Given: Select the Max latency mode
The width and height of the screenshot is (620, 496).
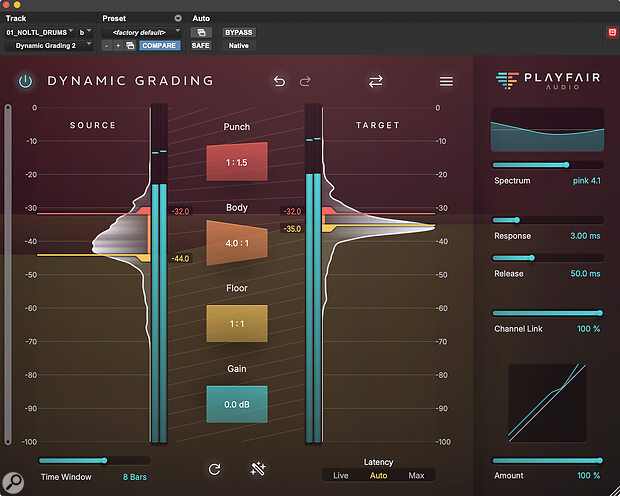Looking at the screenshot, I should coord(417,475).
